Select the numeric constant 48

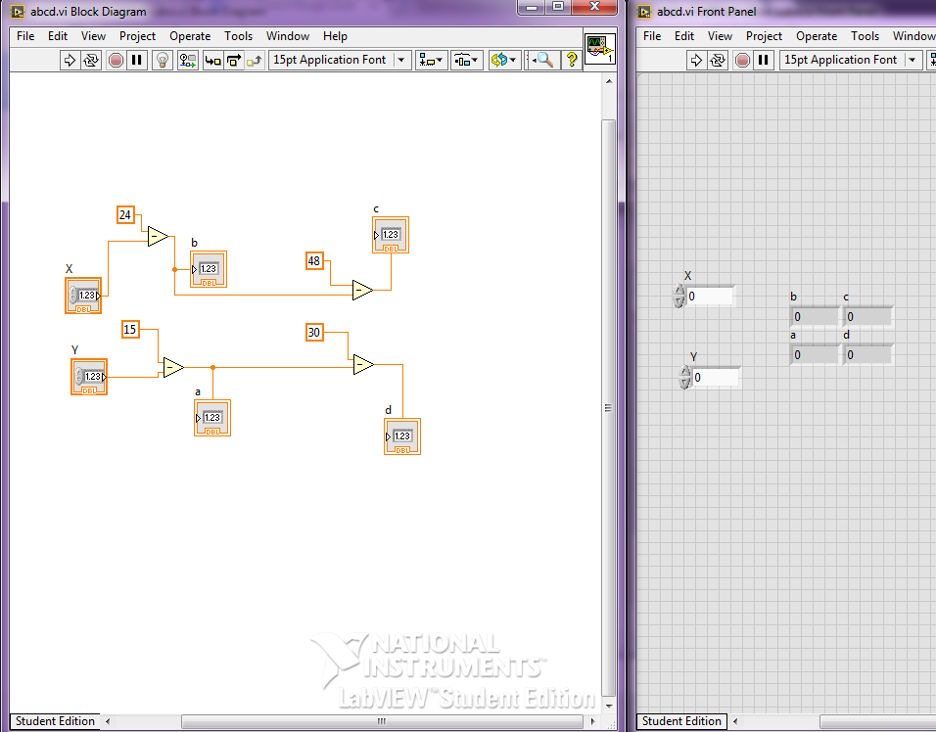click(314, 261)
